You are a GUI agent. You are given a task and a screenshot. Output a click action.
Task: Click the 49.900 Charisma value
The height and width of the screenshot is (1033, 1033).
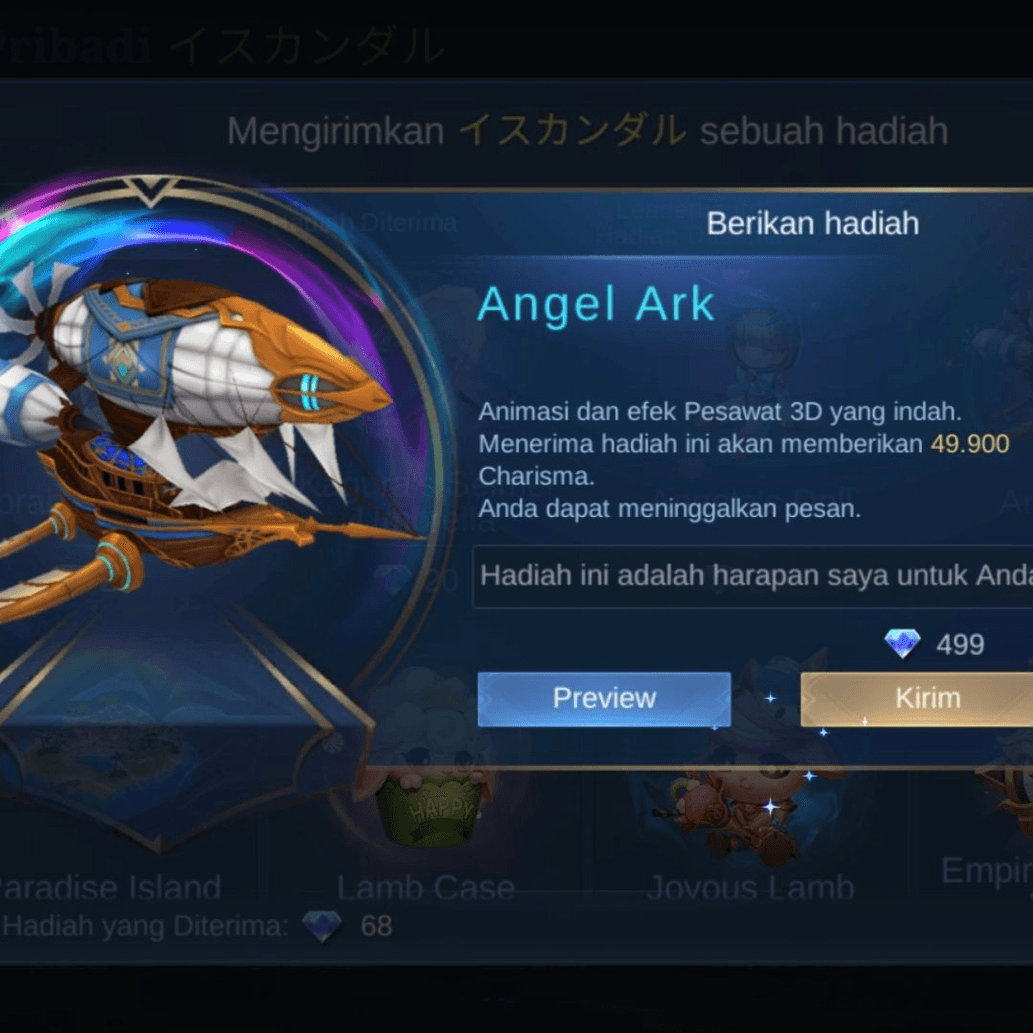point(969,444)
